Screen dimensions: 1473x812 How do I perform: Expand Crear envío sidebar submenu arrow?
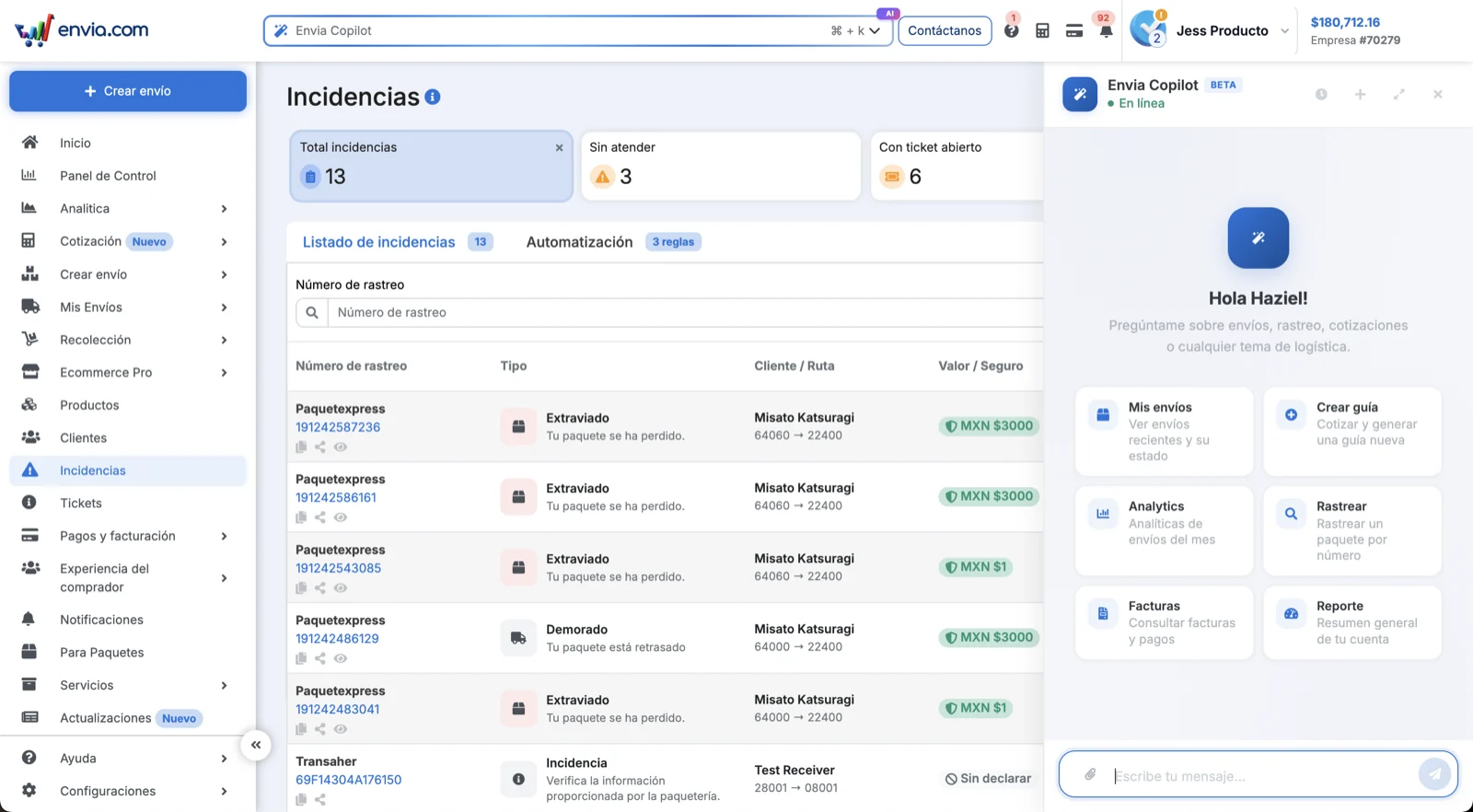click(224, 274)
